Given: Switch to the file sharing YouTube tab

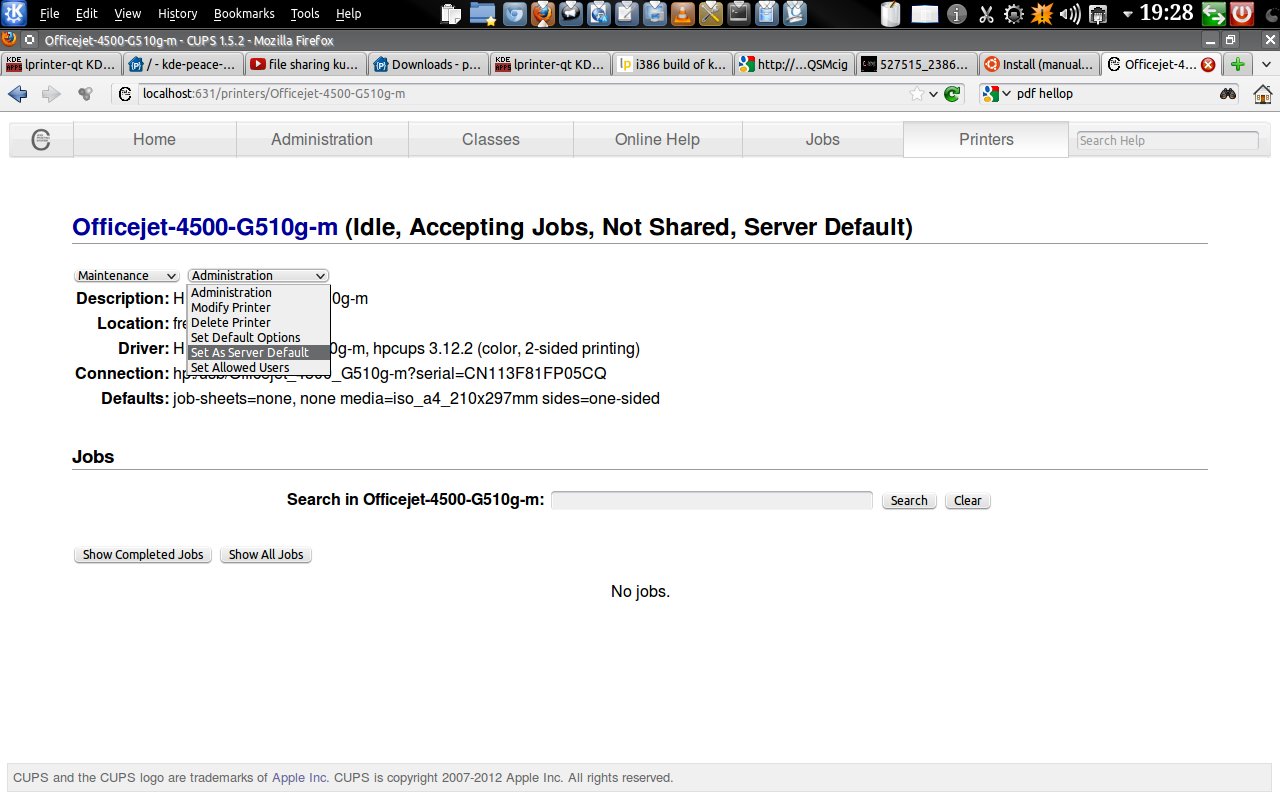Looking at the screenshot, I should pyautogui.click(x=305, y=64).
